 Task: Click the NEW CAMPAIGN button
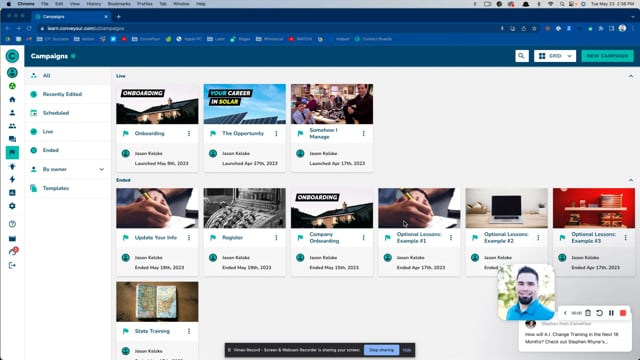click(x=607, y=56)
